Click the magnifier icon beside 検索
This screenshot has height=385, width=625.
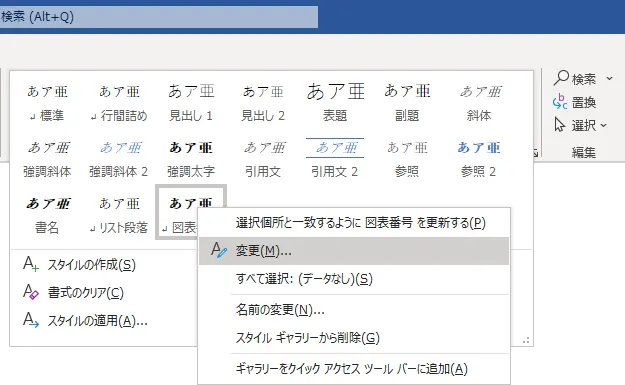561,78
